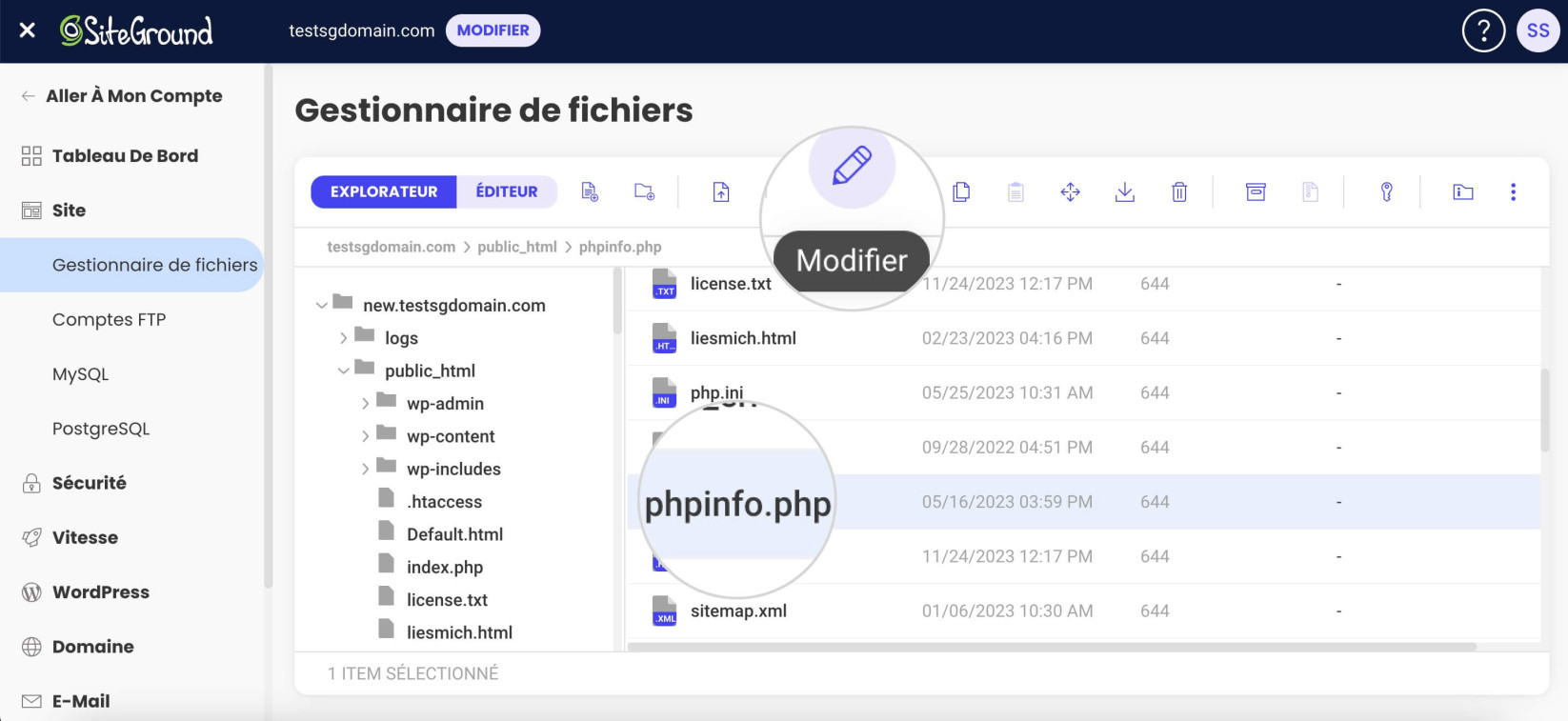Open the three-dot more options menu
1568x721 pixels.
pos(1513,192)
